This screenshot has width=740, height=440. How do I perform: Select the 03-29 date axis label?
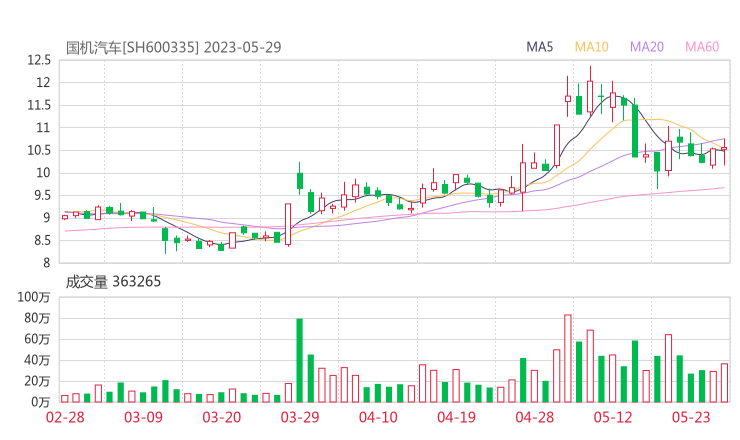[300, 417]
